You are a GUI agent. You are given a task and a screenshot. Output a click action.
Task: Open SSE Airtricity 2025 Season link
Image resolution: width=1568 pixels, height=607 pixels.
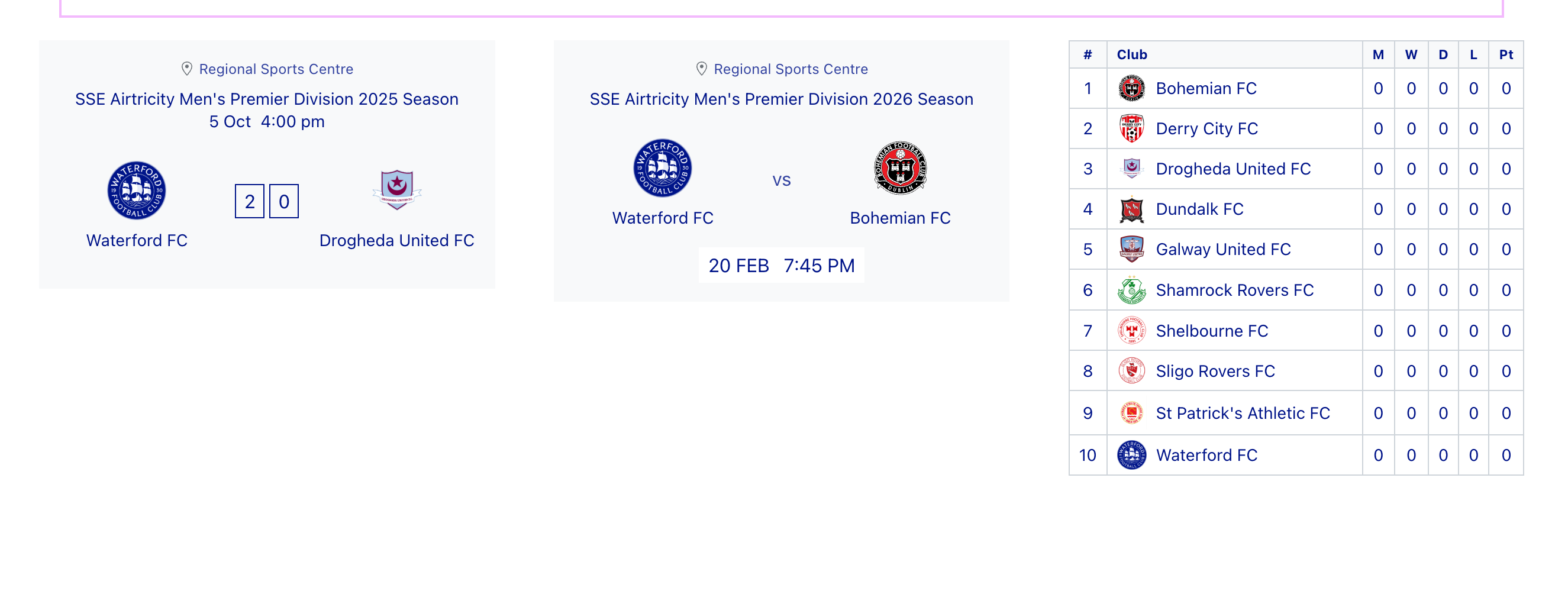[x=267, y=99]
